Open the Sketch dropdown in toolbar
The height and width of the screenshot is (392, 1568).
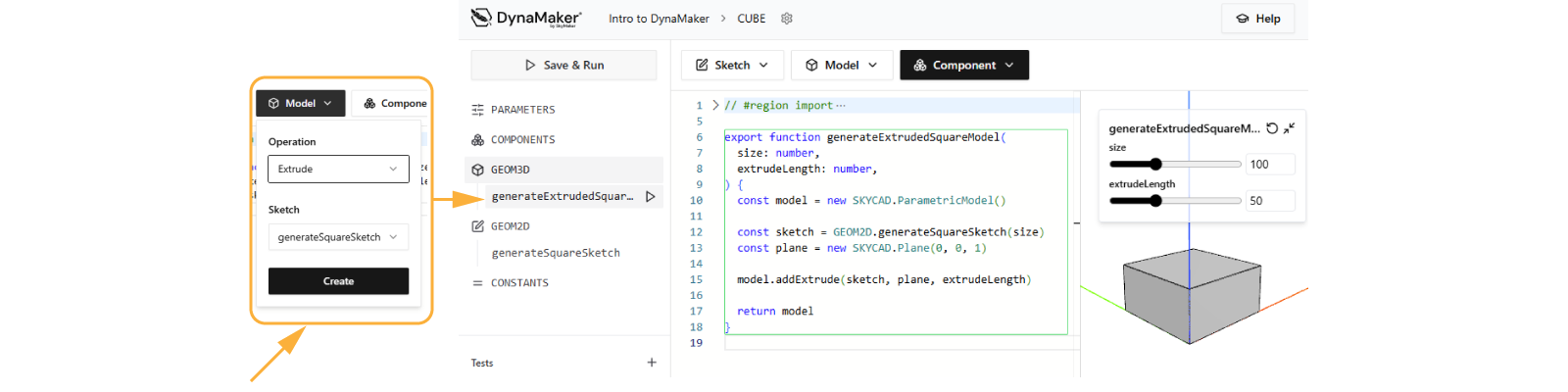(x=732, y=65)
